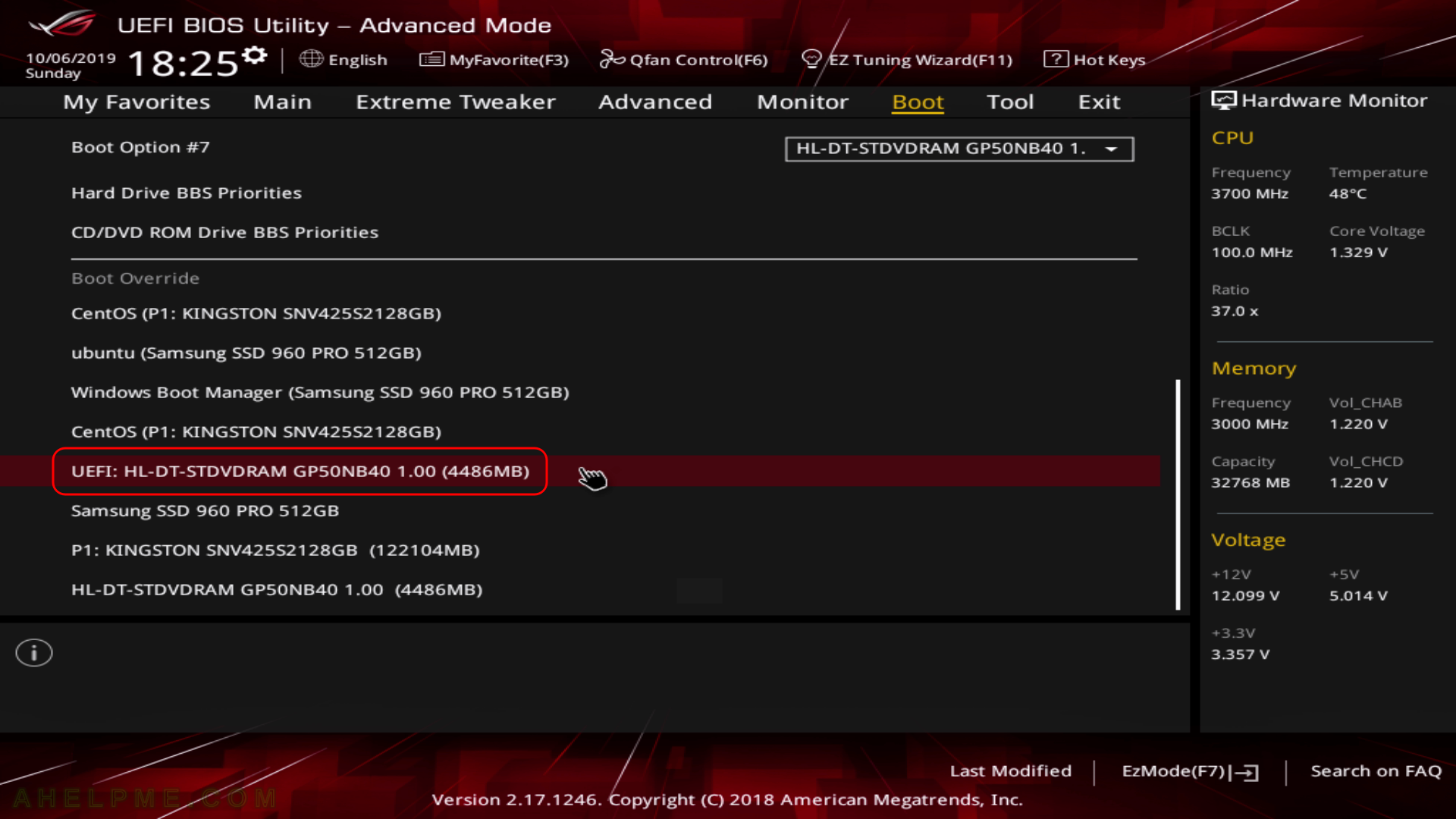Click BCLK value 100.0 MHz
This screenshot has height=819, width=1456.
[1252, 253]
